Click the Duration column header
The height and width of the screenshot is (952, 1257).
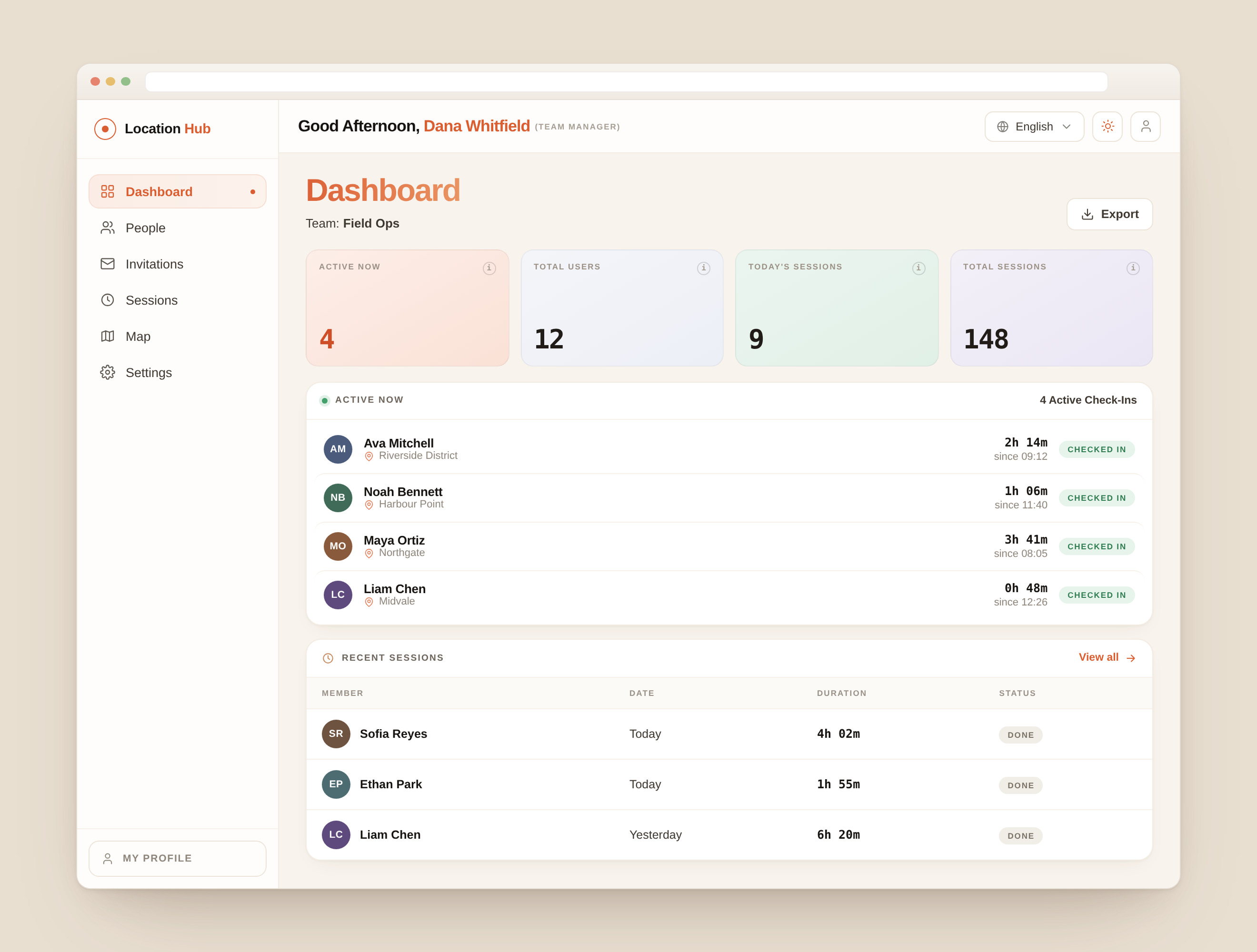pos(842,693)
